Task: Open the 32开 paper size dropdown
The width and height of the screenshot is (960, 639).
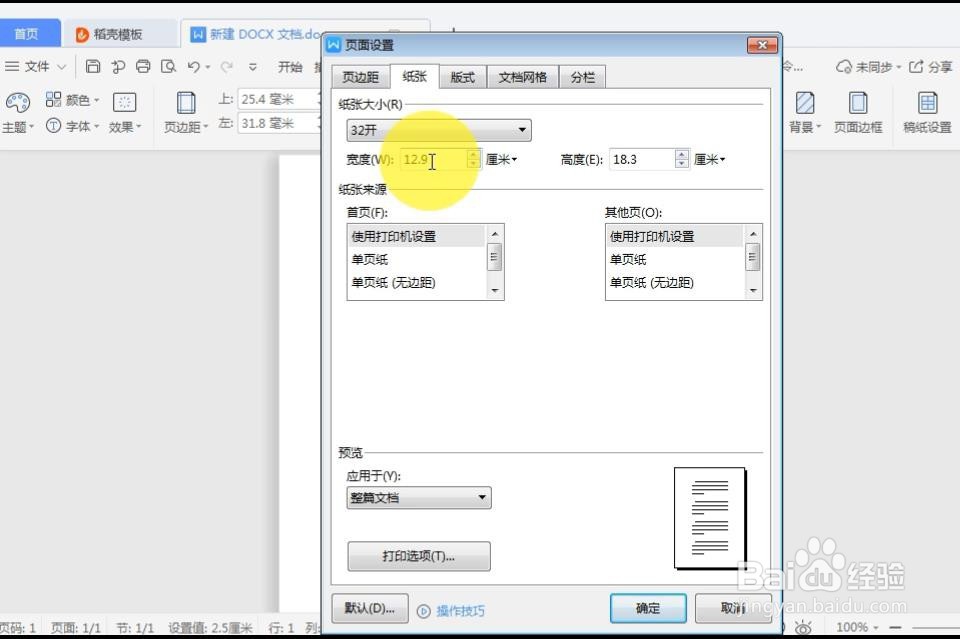Action: (x=521, y=130)
